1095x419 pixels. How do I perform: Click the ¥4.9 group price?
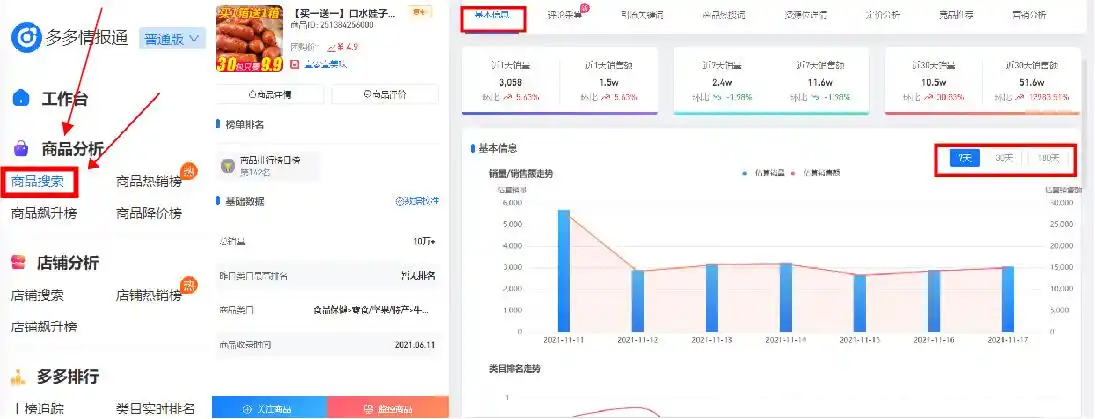coord(348,47)
